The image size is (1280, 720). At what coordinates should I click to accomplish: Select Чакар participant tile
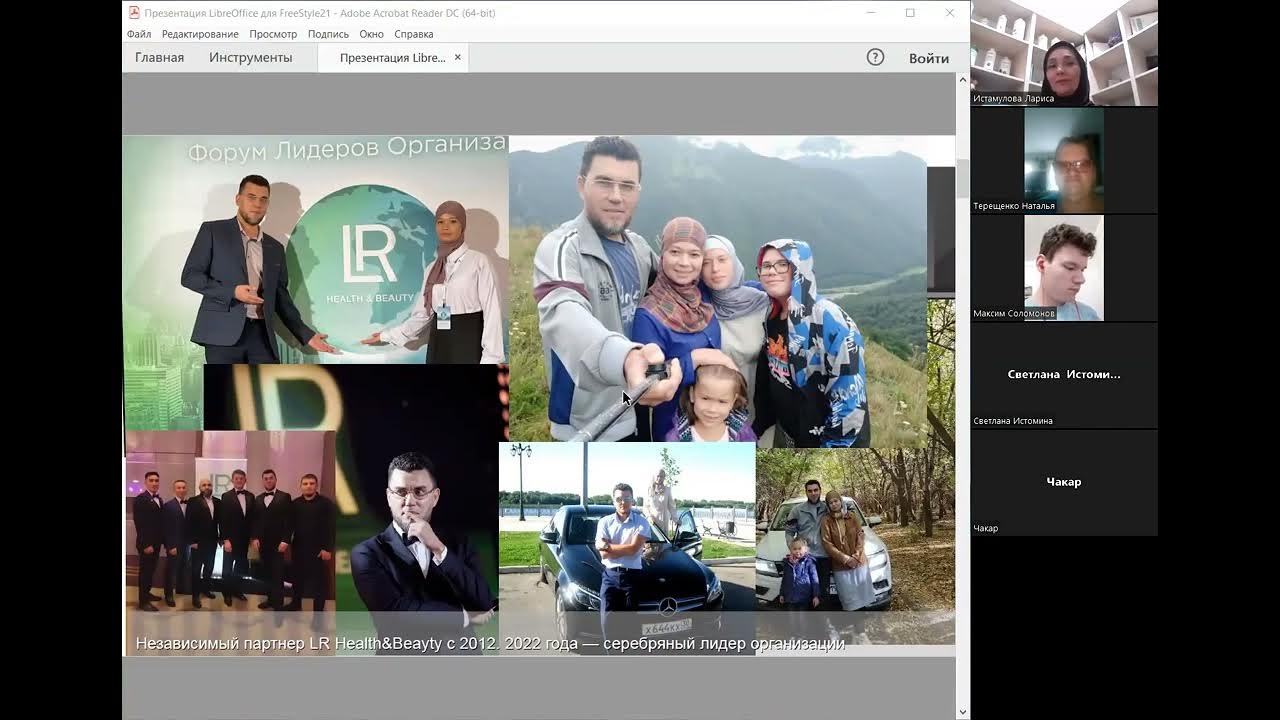(x=1064, y=482)
